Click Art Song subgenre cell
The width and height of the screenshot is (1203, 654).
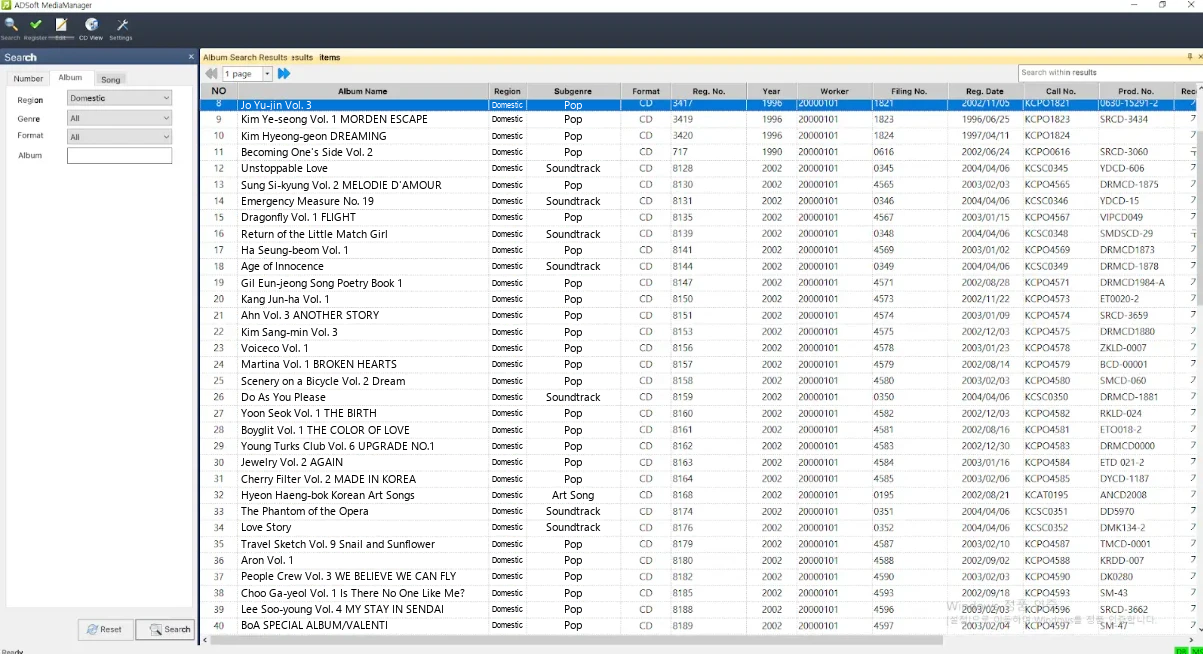573,495
